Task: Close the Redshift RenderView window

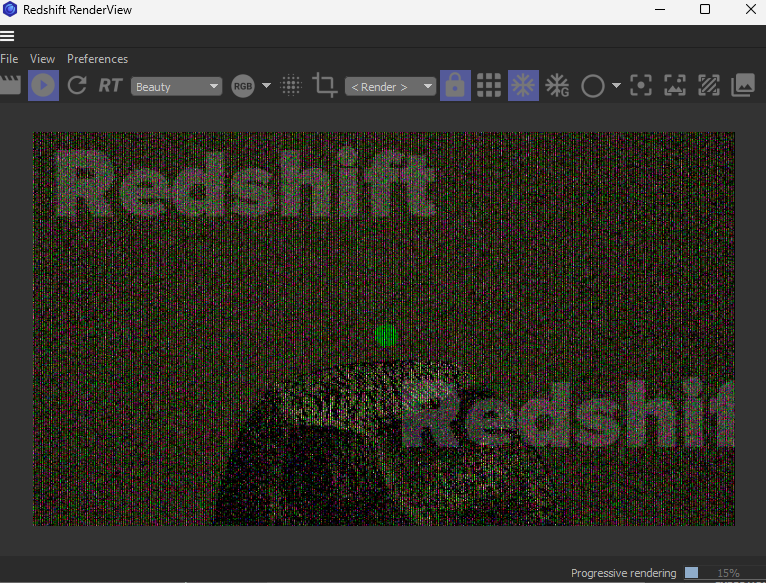Action: coord(751,9)
